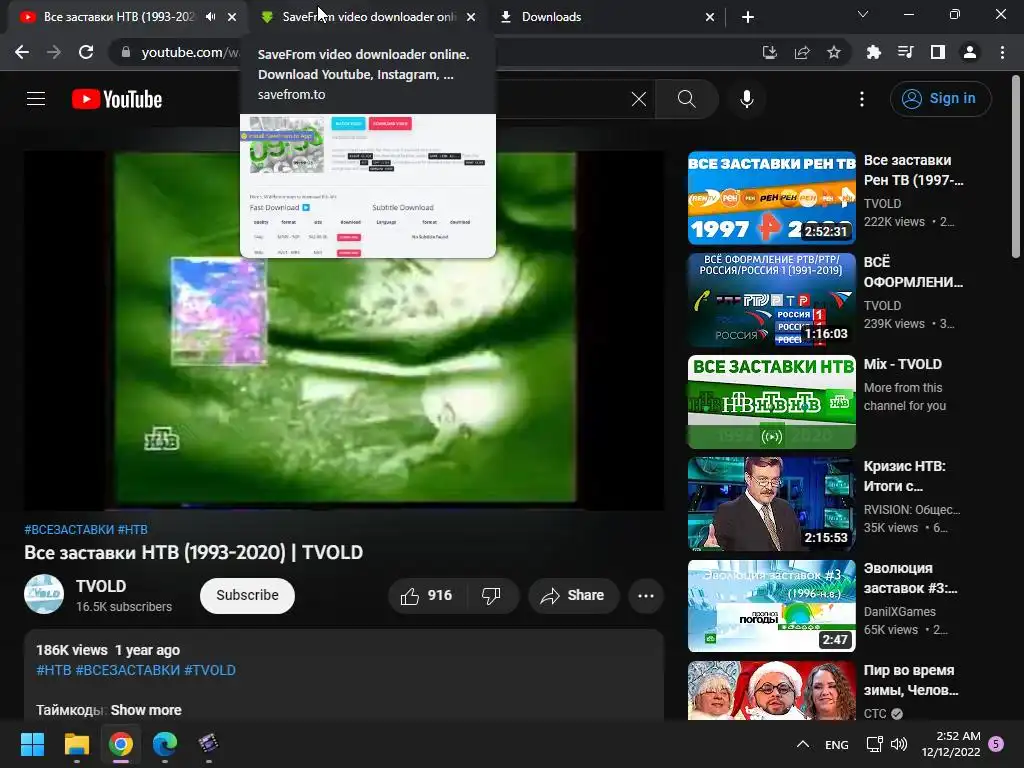1024x768 pixels.
Task: Toggle Chrome side panel
Action: click(x=938, y=52)
